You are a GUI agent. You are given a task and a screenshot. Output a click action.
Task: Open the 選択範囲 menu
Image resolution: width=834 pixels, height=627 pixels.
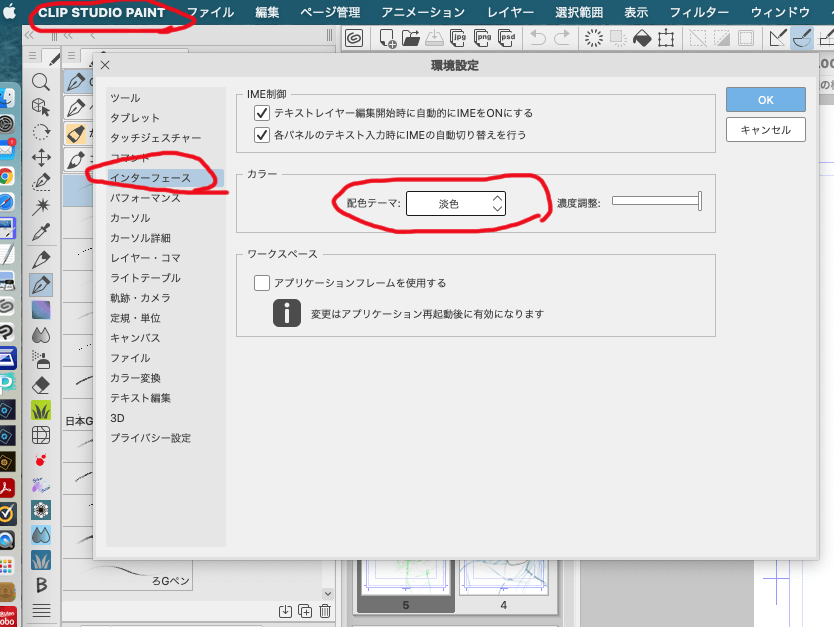tap(579, 12)
